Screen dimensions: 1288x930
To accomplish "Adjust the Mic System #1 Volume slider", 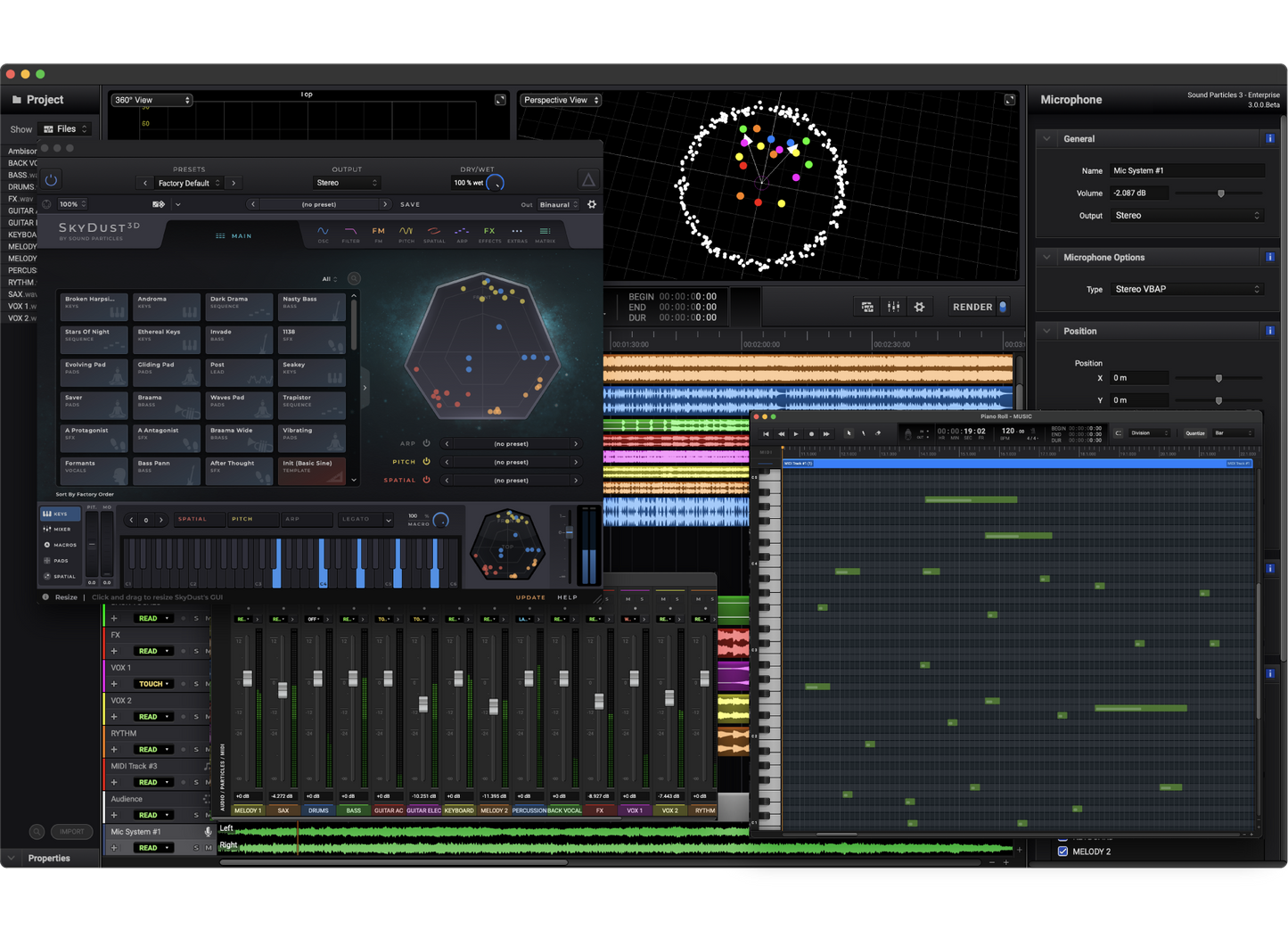I will pos(1220,193).
